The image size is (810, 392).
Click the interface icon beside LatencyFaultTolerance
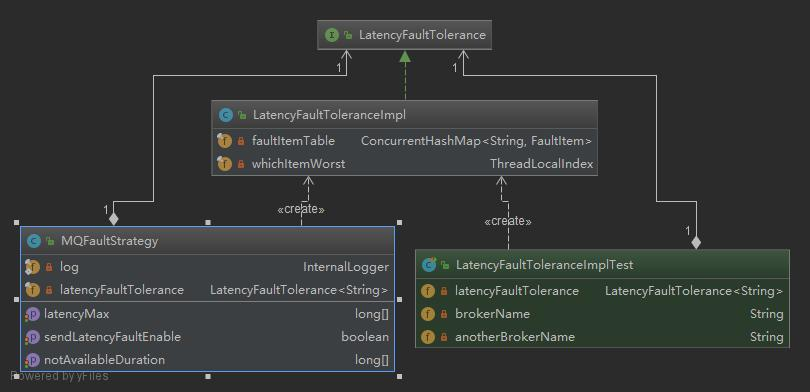331,35
